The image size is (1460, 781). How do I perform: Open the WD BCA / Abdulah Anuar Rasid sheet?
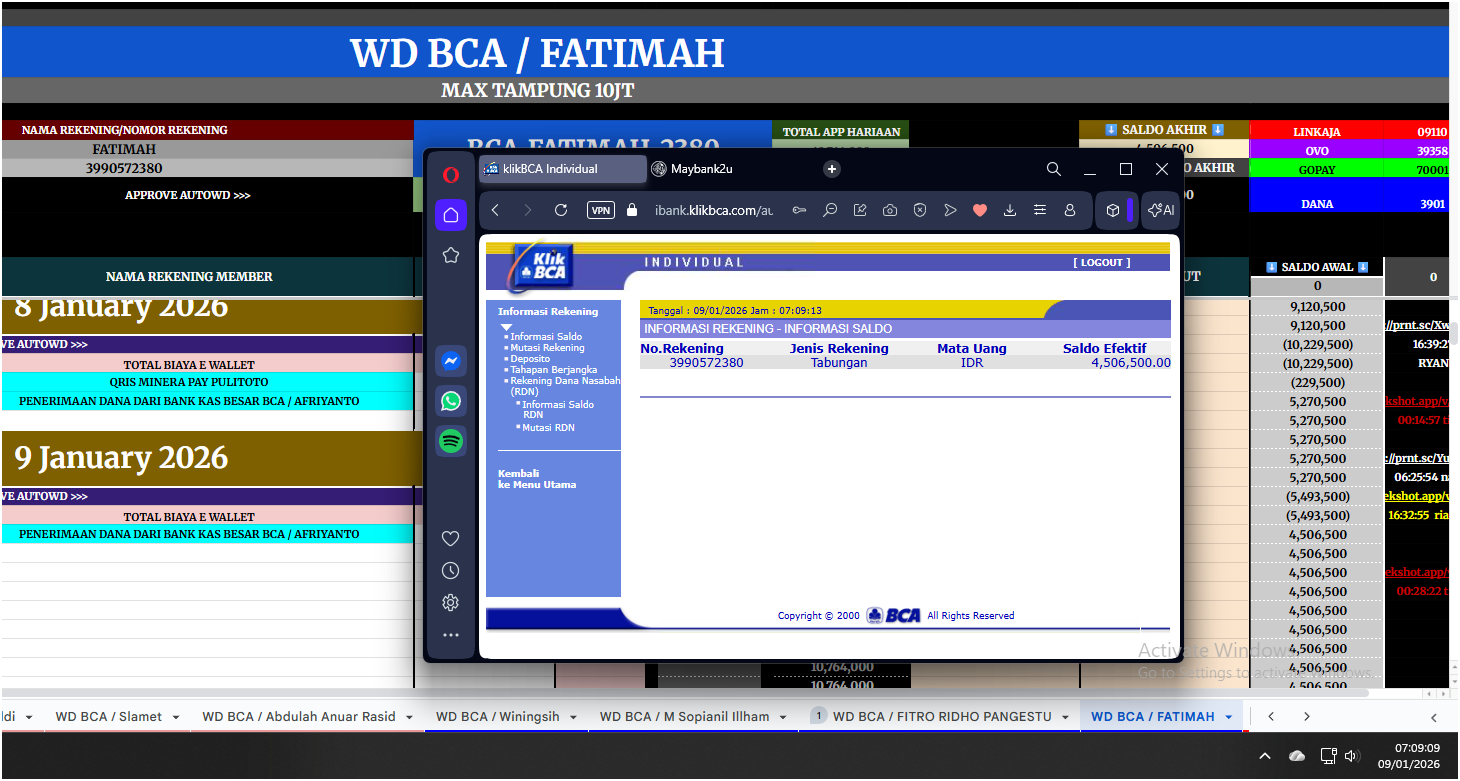[299, 716]
